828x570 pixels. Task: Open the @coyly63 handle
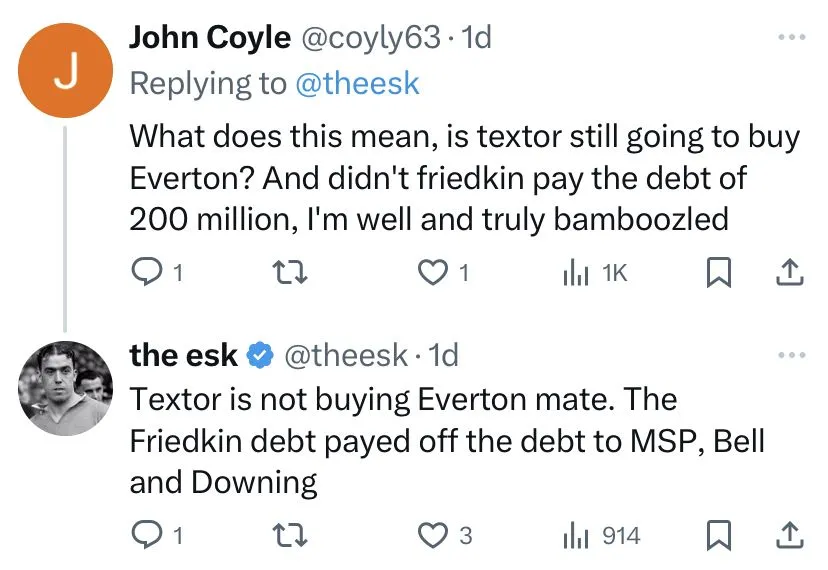tap(365, 37)
